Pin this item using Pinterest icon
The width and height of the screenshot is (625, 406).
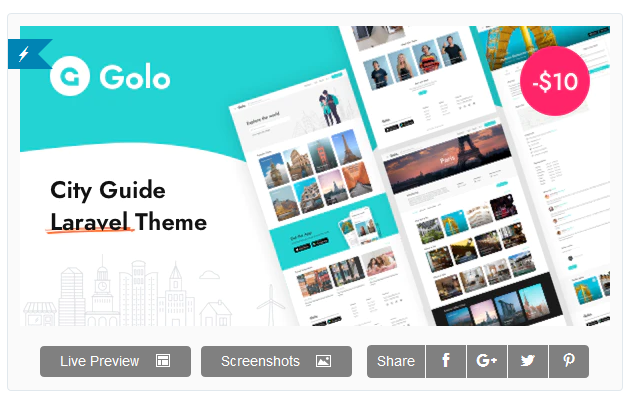click(568, 361)
